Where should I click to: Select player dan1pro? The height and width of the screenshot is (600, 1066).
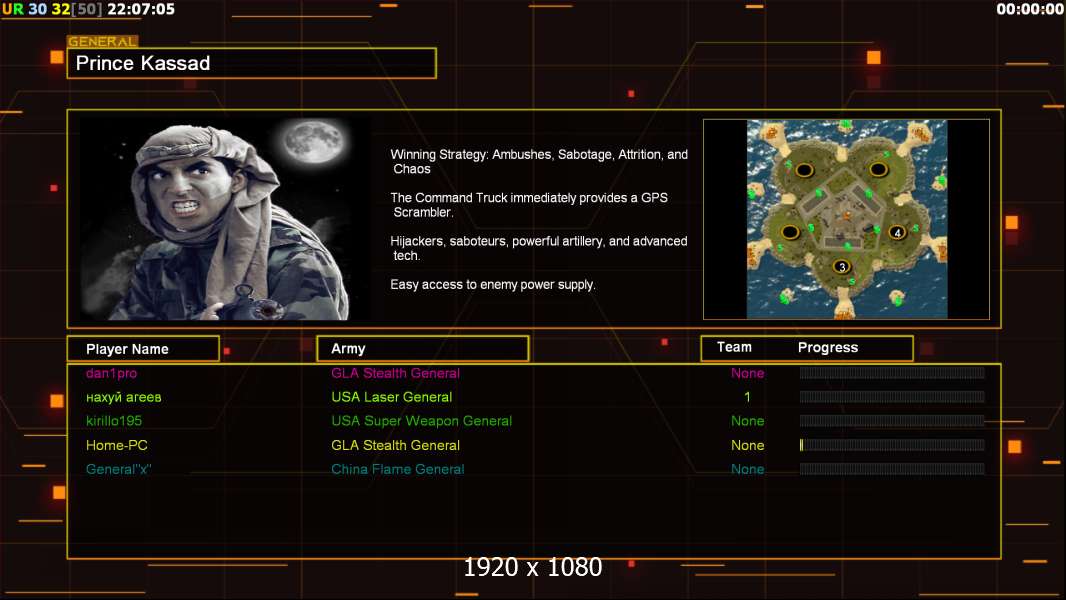(x=111, y=373)
